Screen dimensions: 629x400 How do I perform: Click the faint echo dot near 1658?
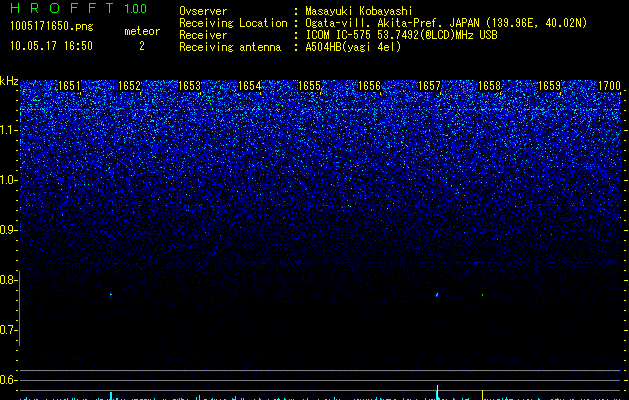(x=482, y=295)
